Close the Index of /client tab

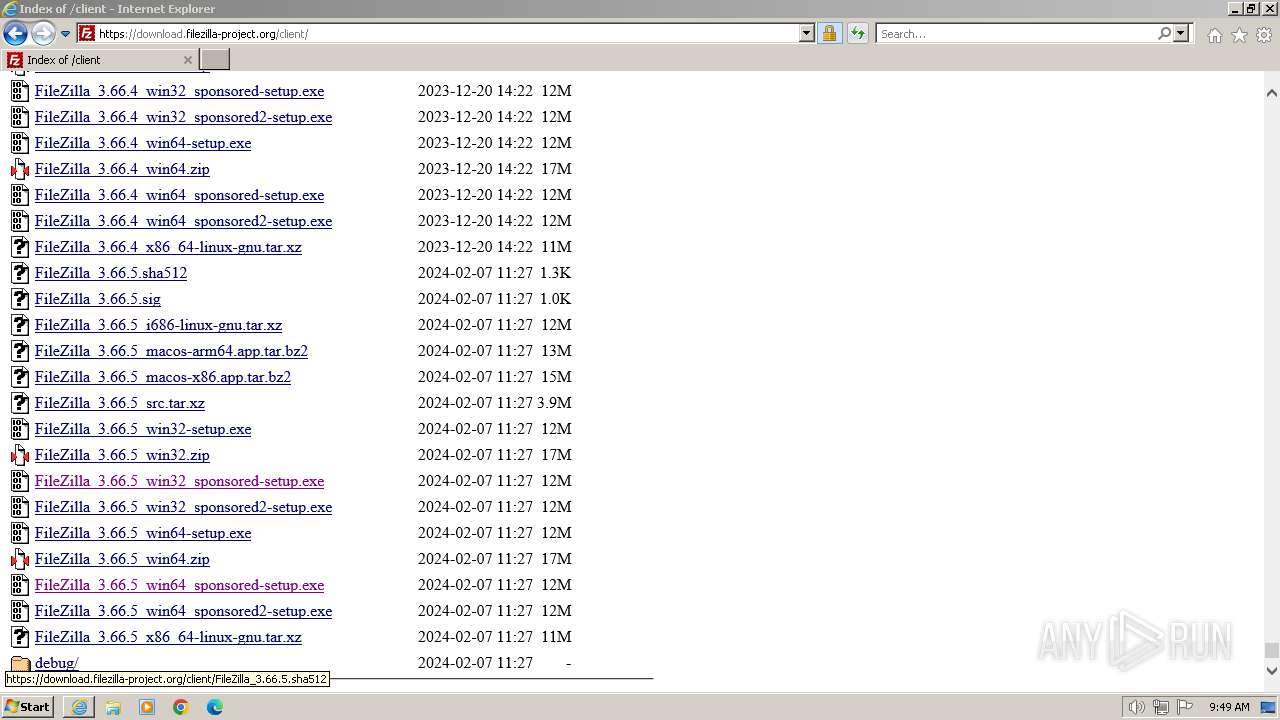[x=188, y=60]
